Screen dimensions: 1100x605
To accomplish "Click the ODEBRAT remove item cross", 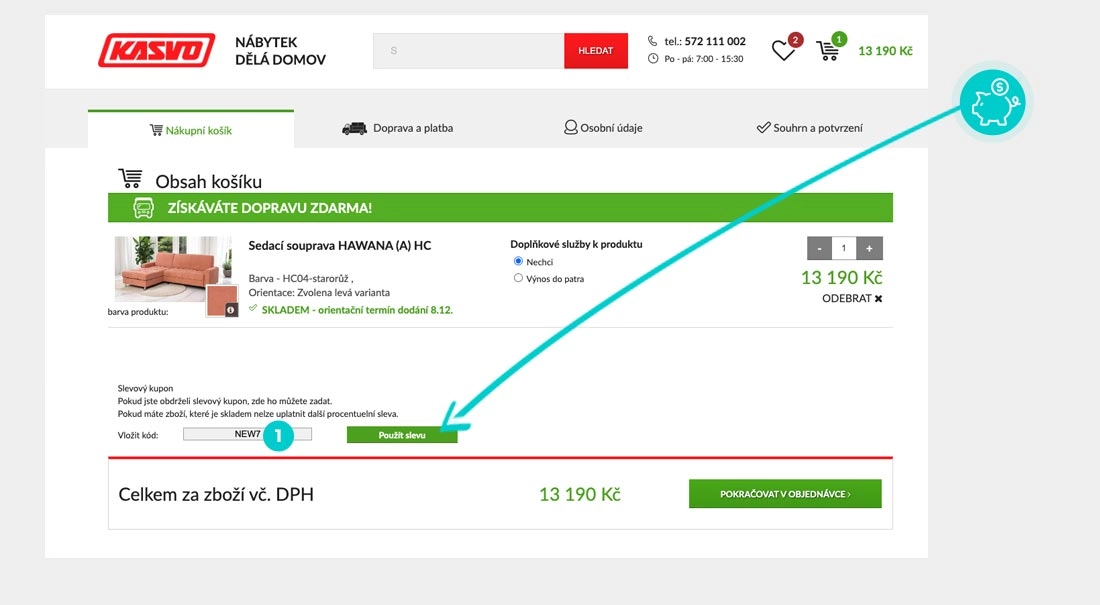I will click(878, 299).
